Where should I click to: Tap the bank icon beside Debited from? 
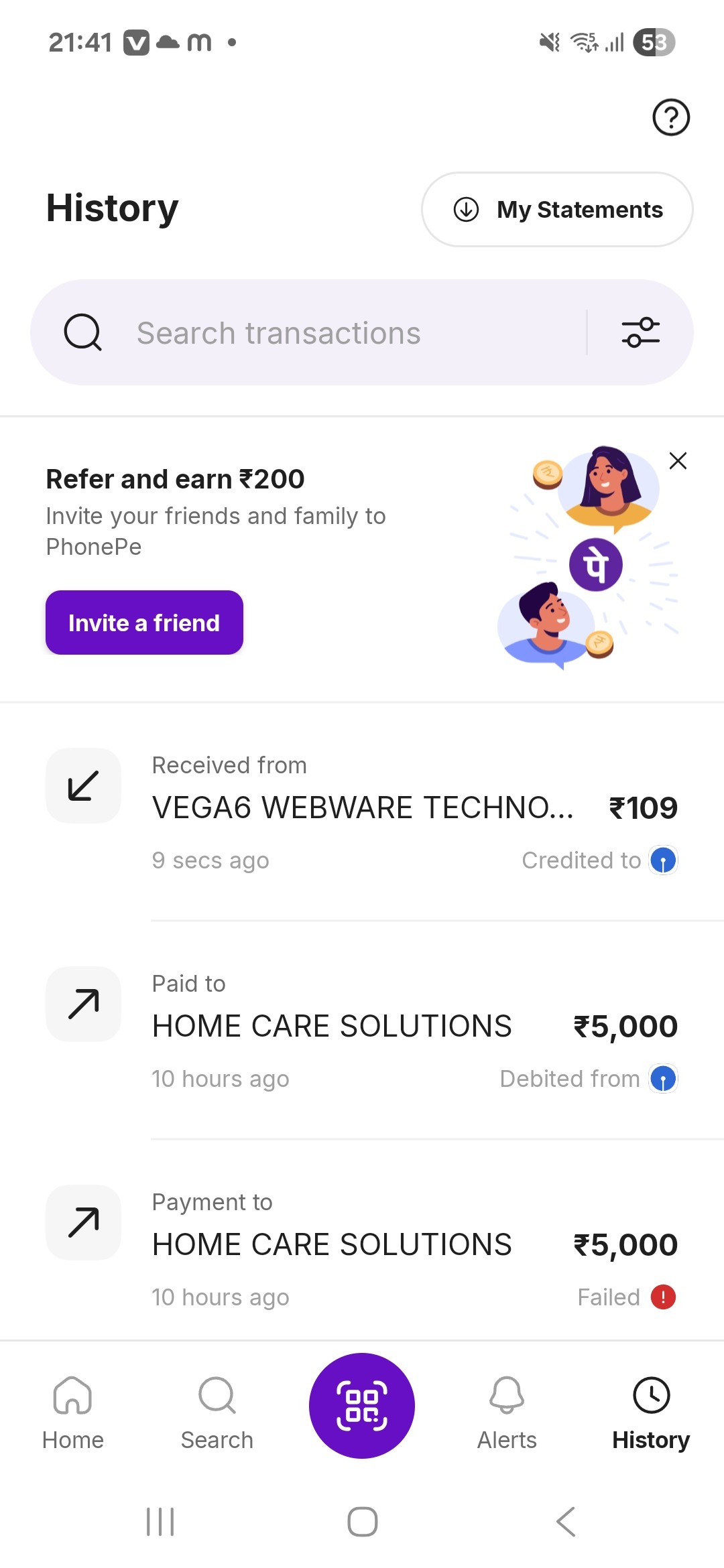tap(663, 1079)
